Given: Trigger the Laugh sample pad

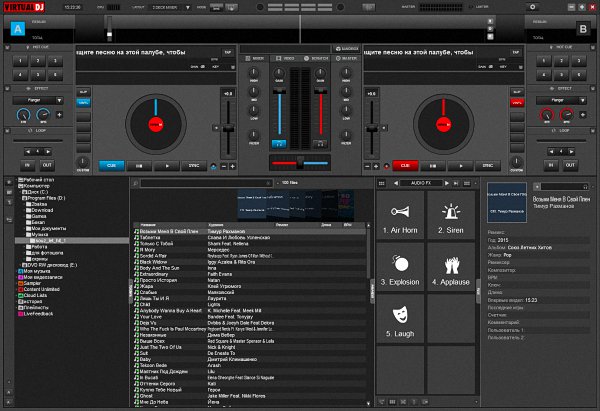Looking at the screenshot, I should click(x=402, y=317).
